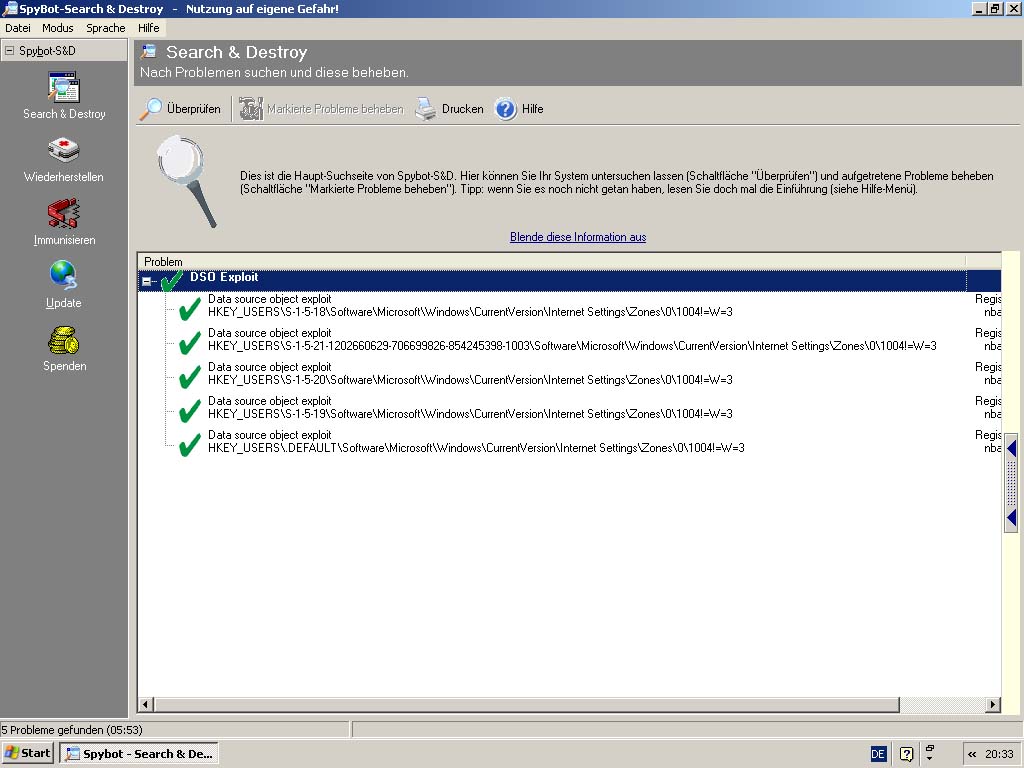Toggle checkmark for S-1-5-20 exploit entry
This screenshot has width=1024, height=768.
[189, 376]
